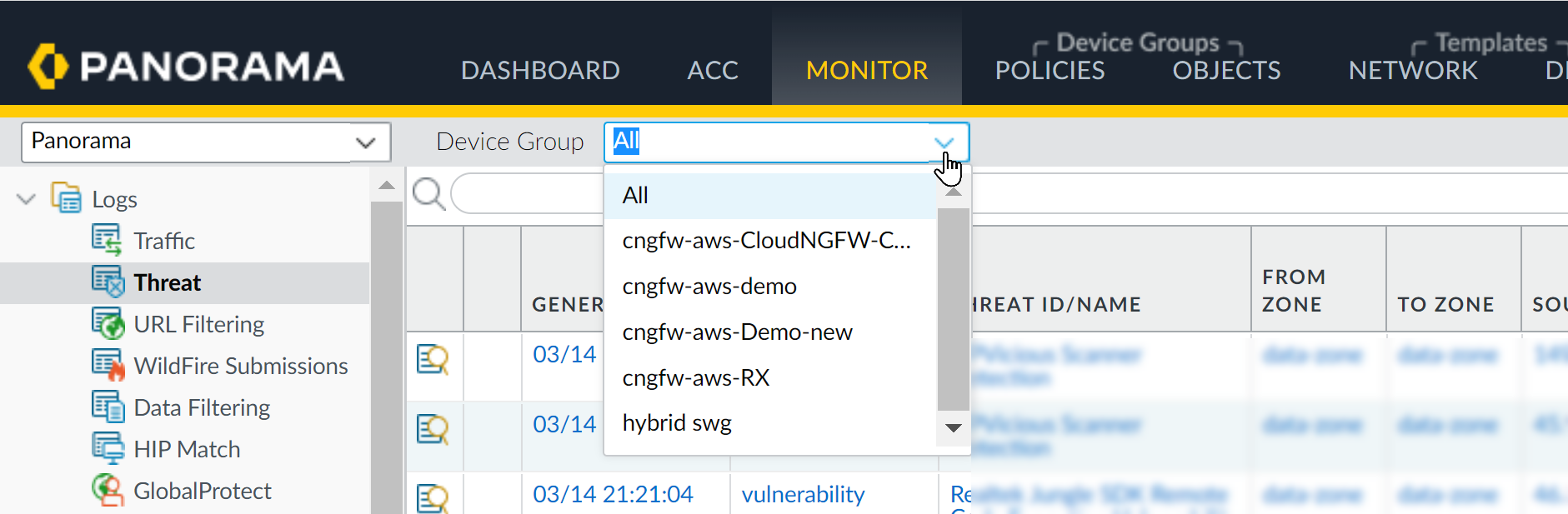Screen dimensions: 1568x514
Task: Choose cngfw-aws-demo from Device Group list
Action: coord(709,287)
